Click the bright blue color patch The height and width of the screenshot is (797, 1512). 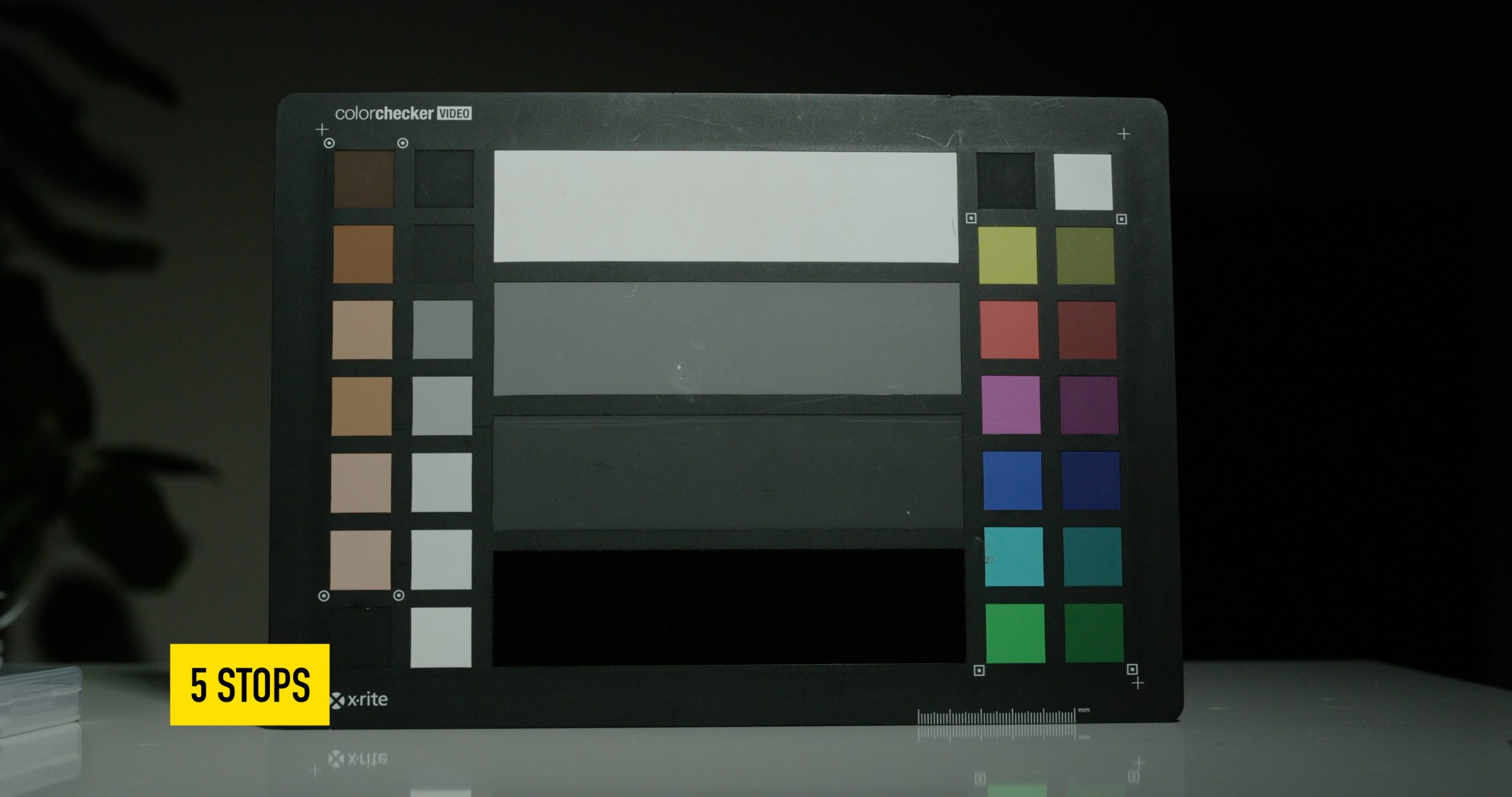coord(1012,480)
